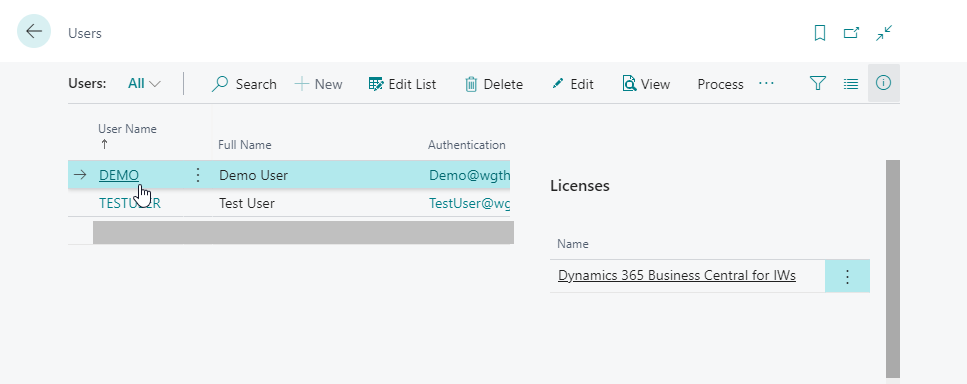Viewport: 967px width, 384px height.
Task: Click the FactBox vertical scrollbar
Action: (x=892, y=269)
